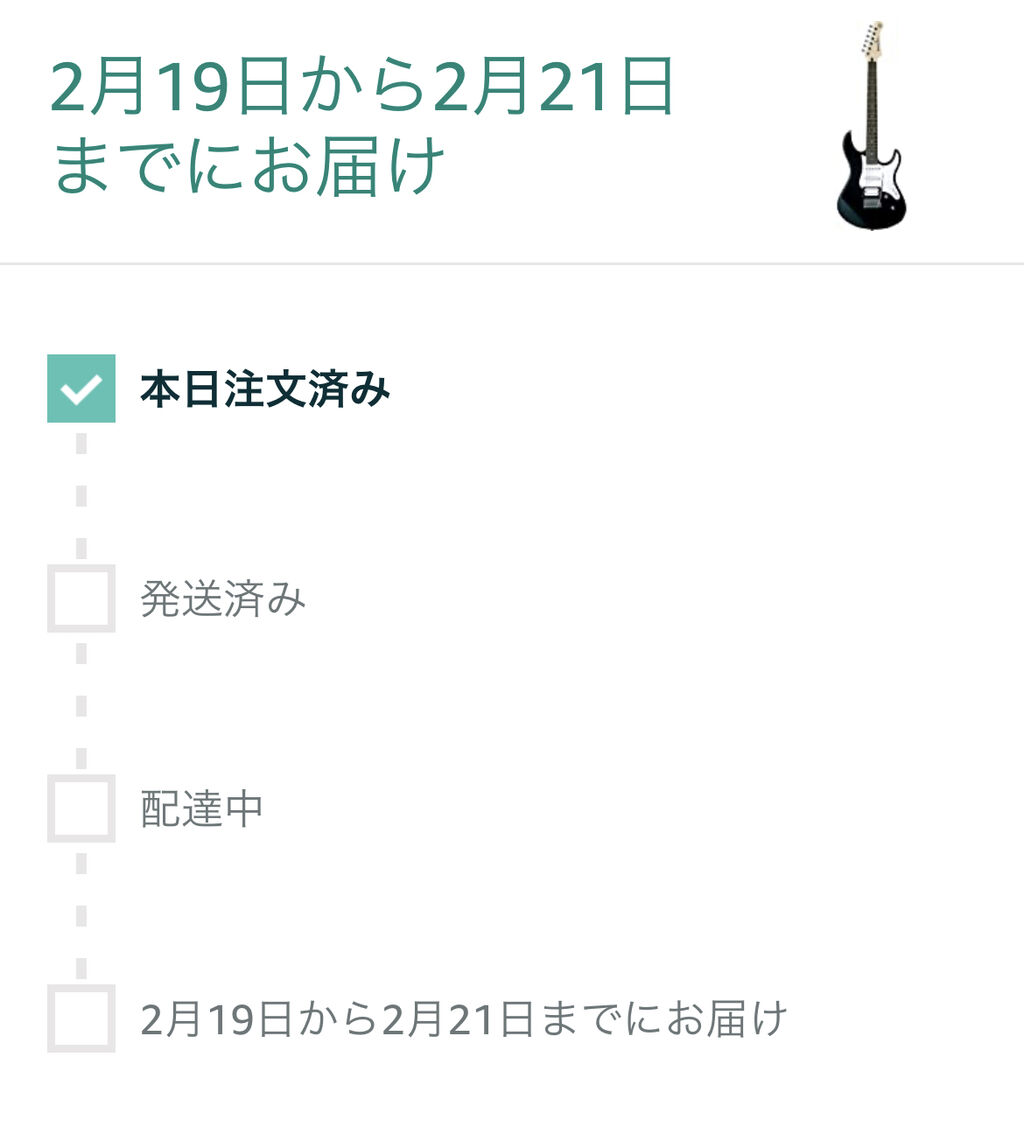Select the 配達中 step label
Screen dimensions: 1024x1134
coord(202,809)
